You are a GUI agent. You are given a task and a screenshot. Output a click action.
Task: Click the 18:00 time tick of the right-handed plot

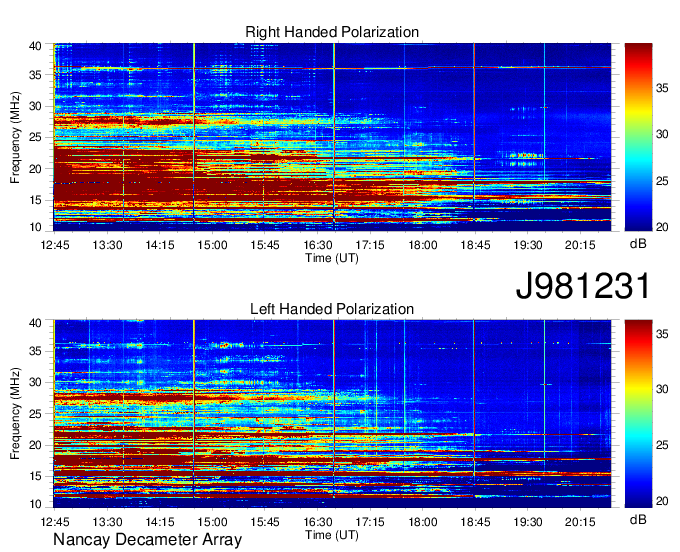point(423,245)
